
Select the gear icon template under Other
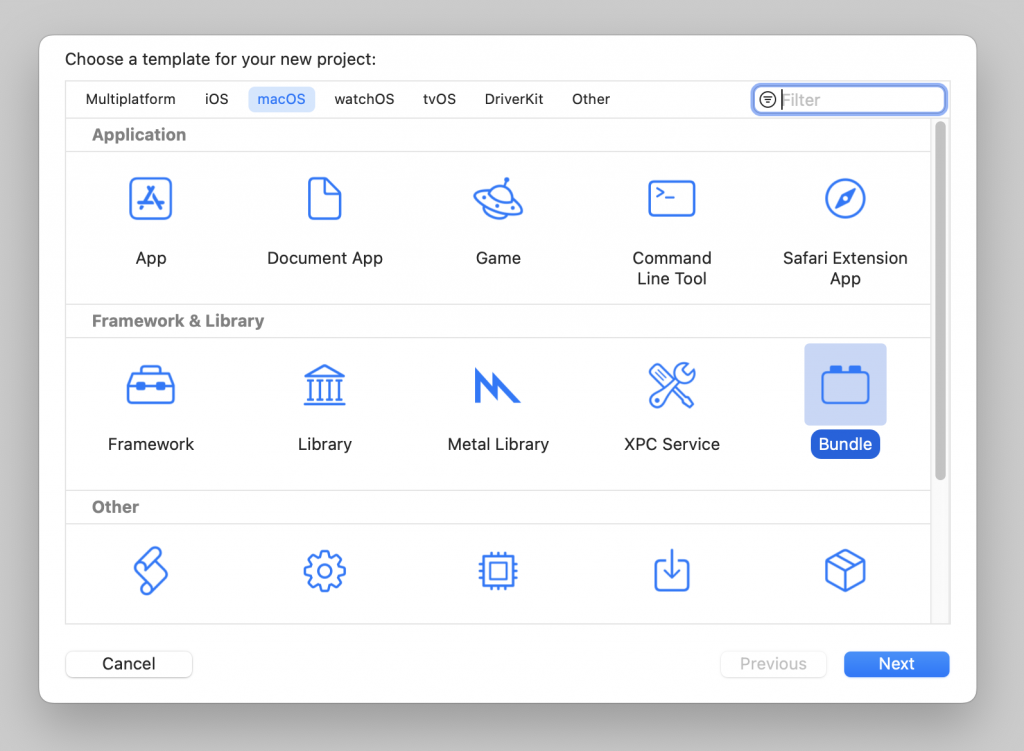325,571
